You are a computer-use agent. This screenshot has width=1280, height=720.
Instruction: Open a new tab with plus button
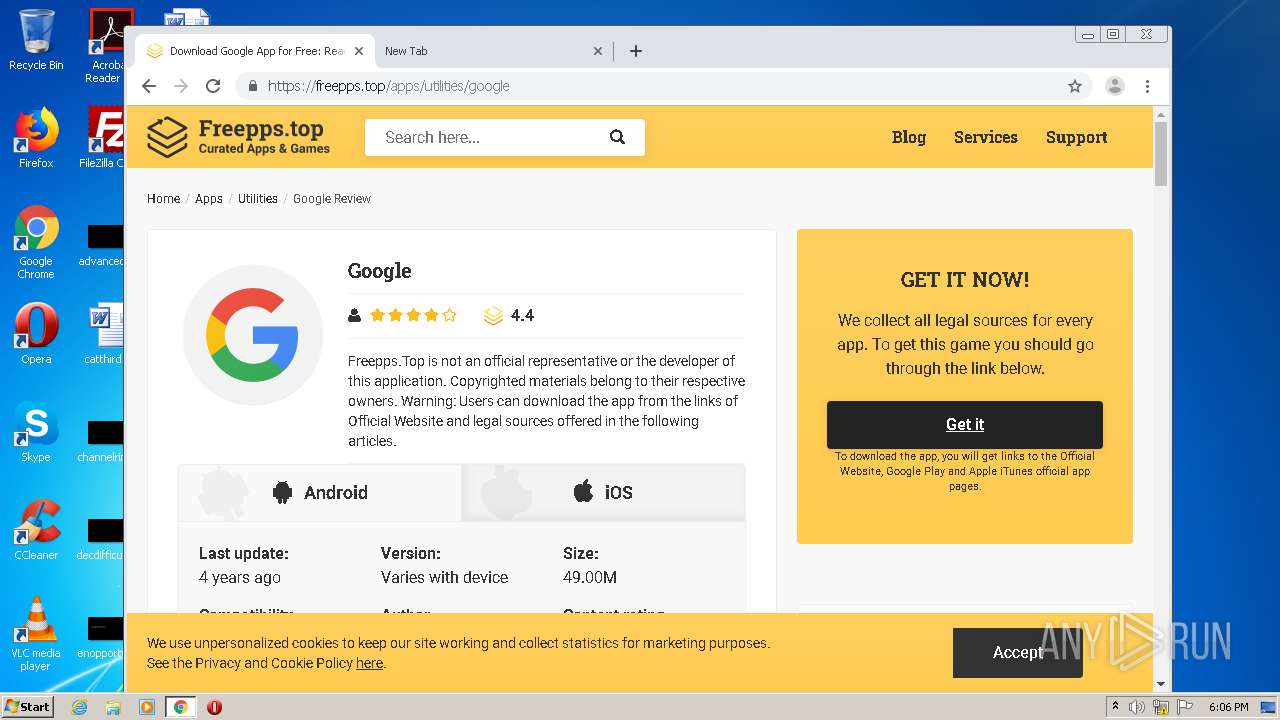tap(636, 51)
